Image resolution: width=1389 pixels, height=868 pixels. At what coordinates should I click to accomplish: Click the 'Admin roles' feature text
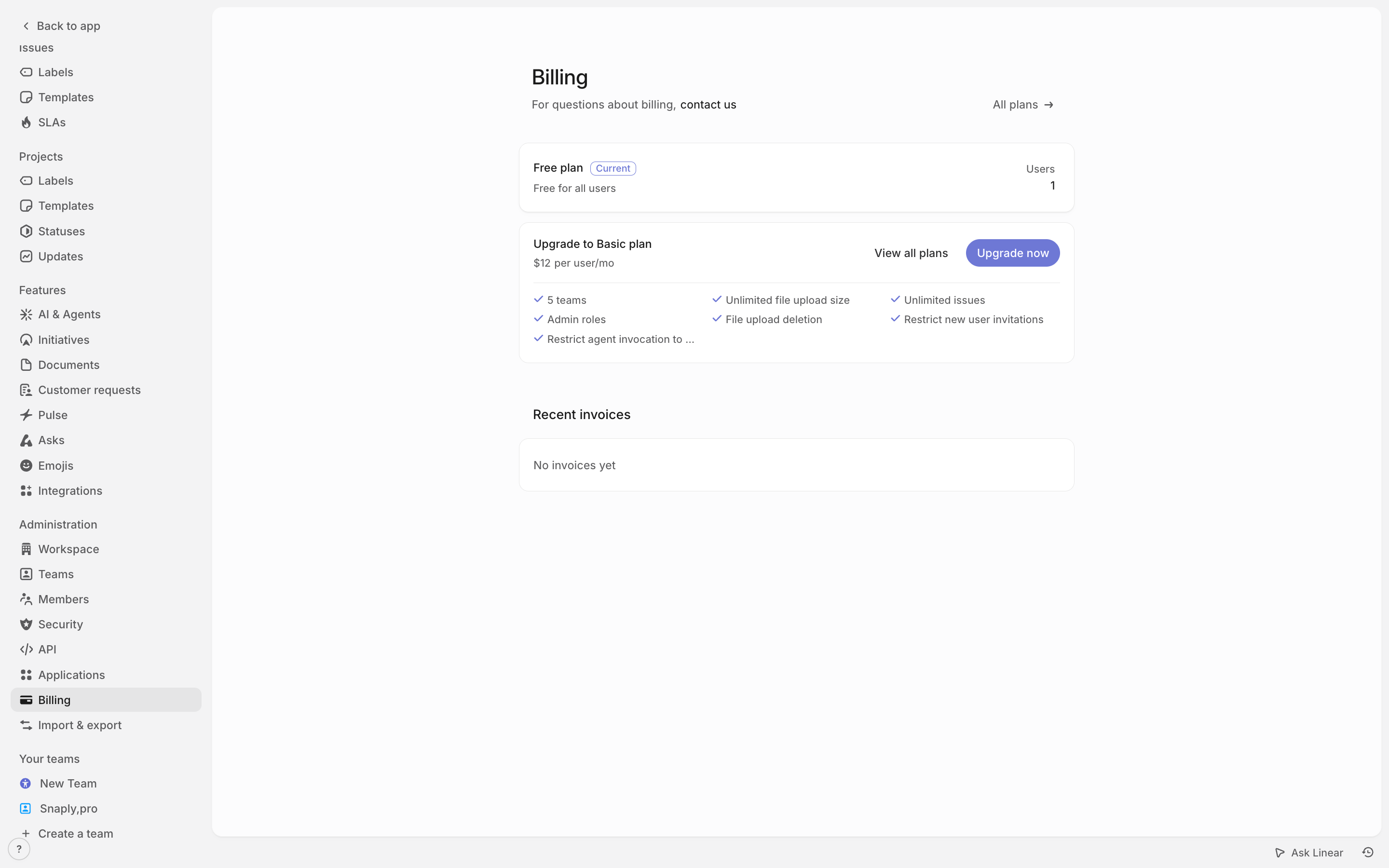pos(576,320)
